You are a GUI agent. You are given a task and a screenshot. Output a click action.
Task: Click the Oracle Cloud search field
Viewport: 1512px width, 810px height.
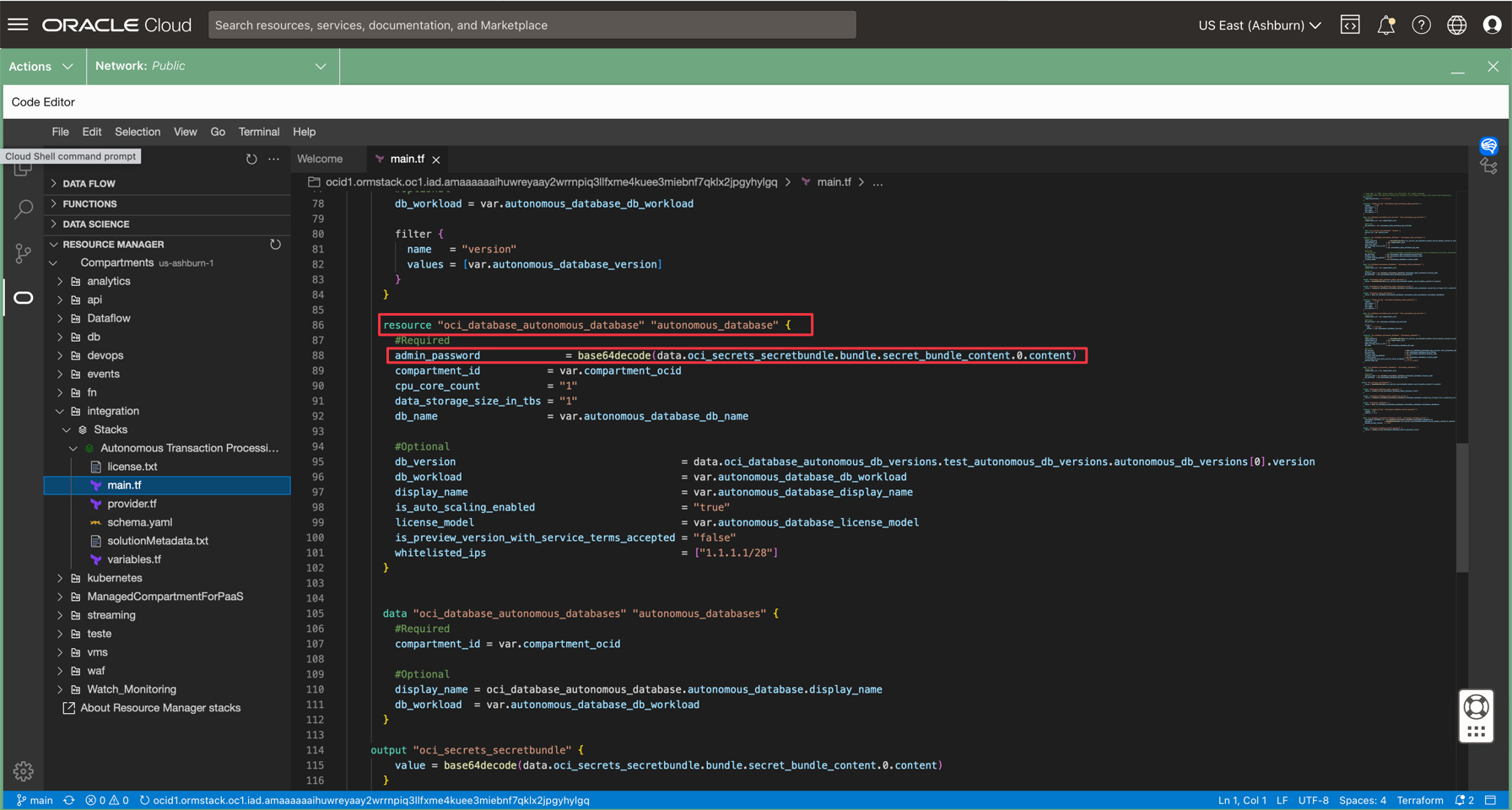pos(532,25)
